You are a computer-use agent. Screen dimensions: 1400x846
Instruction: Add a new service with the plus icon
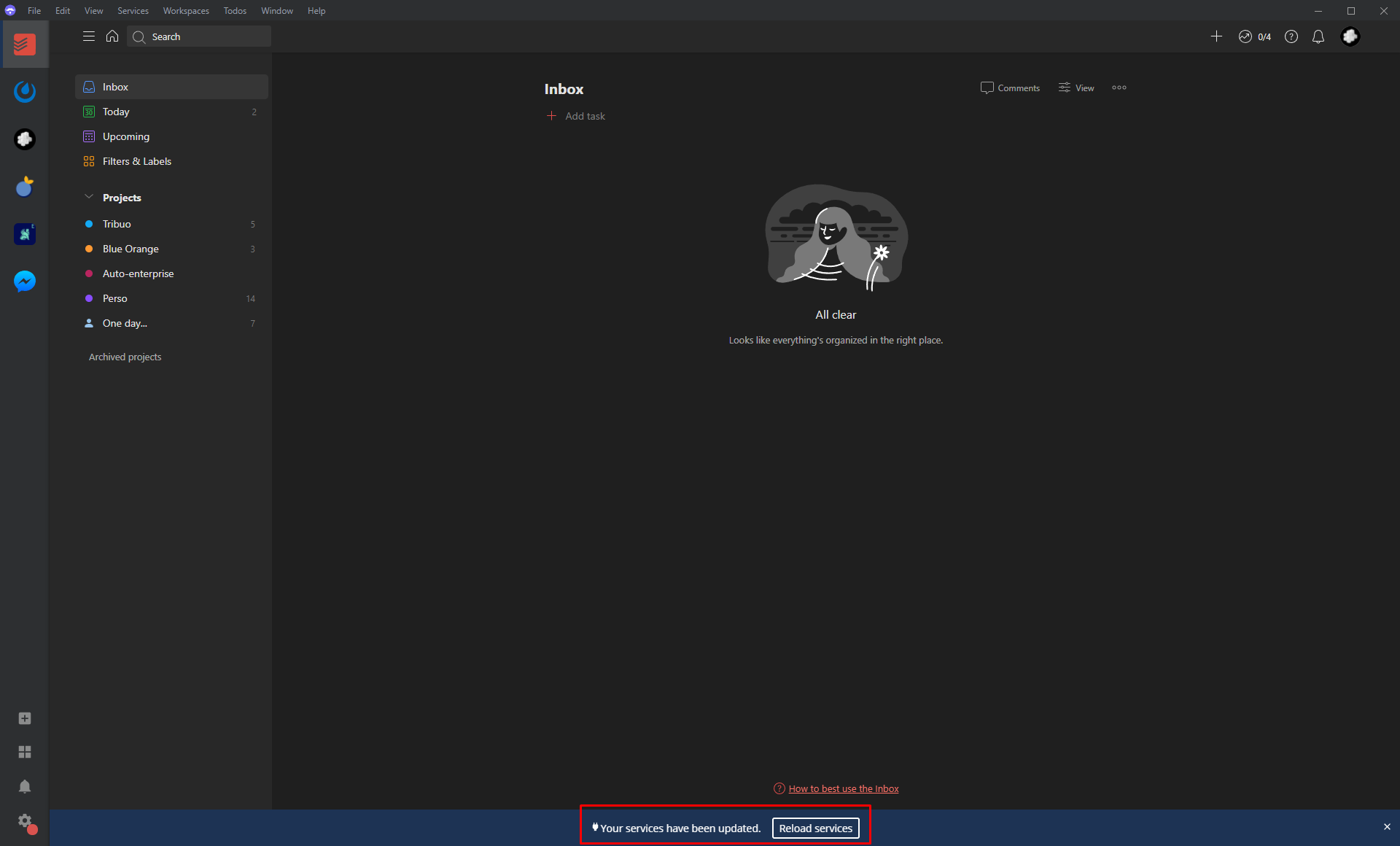click(24, 718)
